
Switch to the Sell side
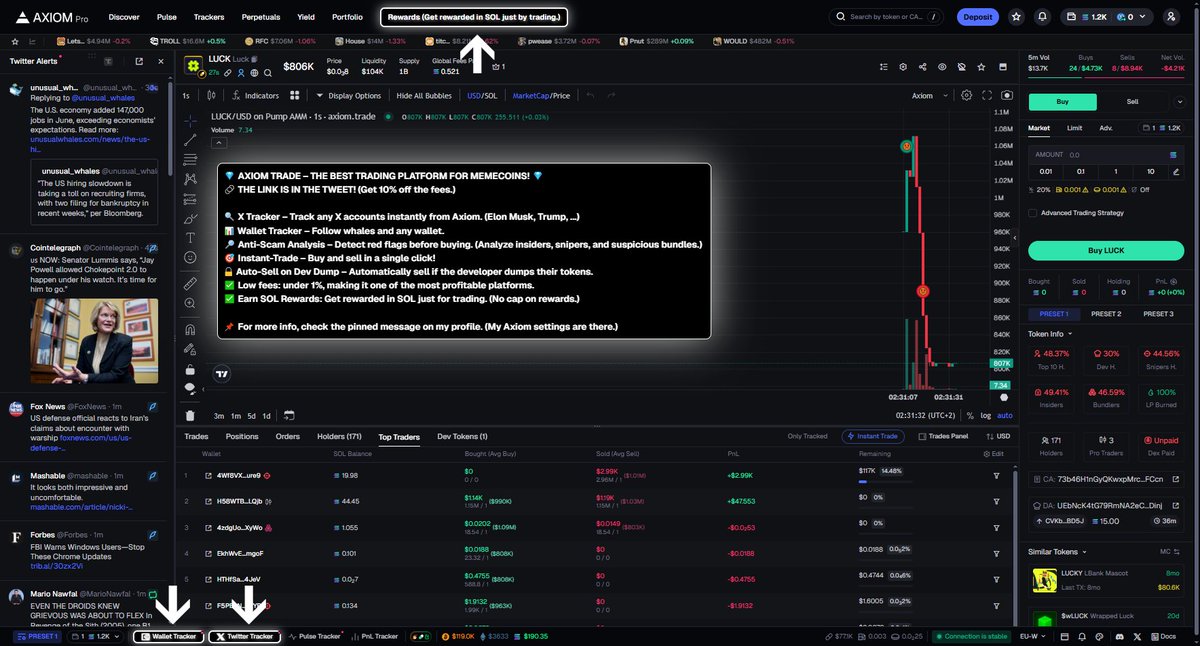click(x=1133, y=101)
